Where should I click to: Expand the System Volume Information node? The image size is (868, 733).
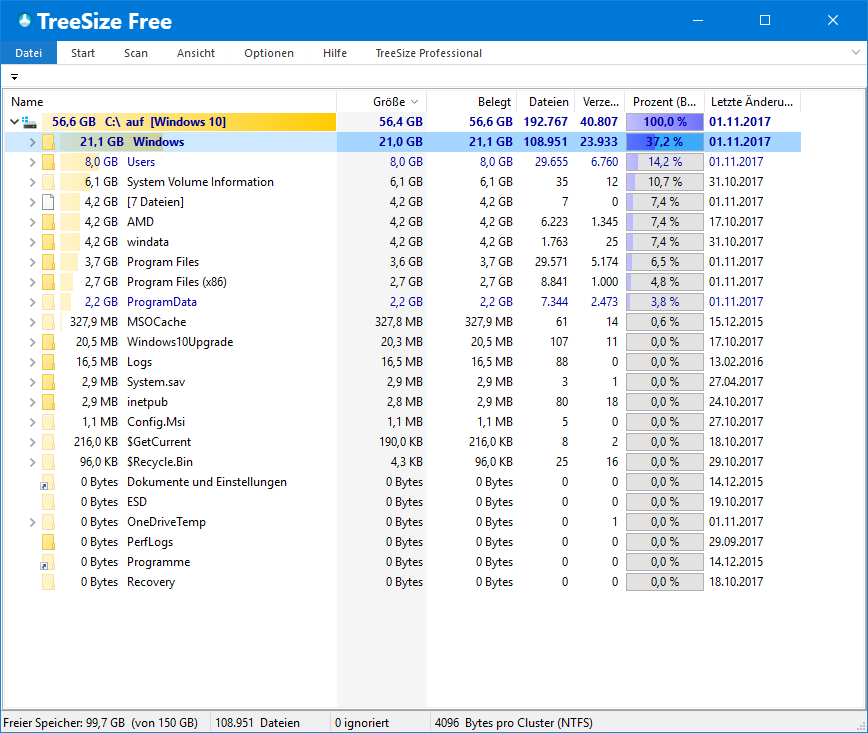pos(32,182)
